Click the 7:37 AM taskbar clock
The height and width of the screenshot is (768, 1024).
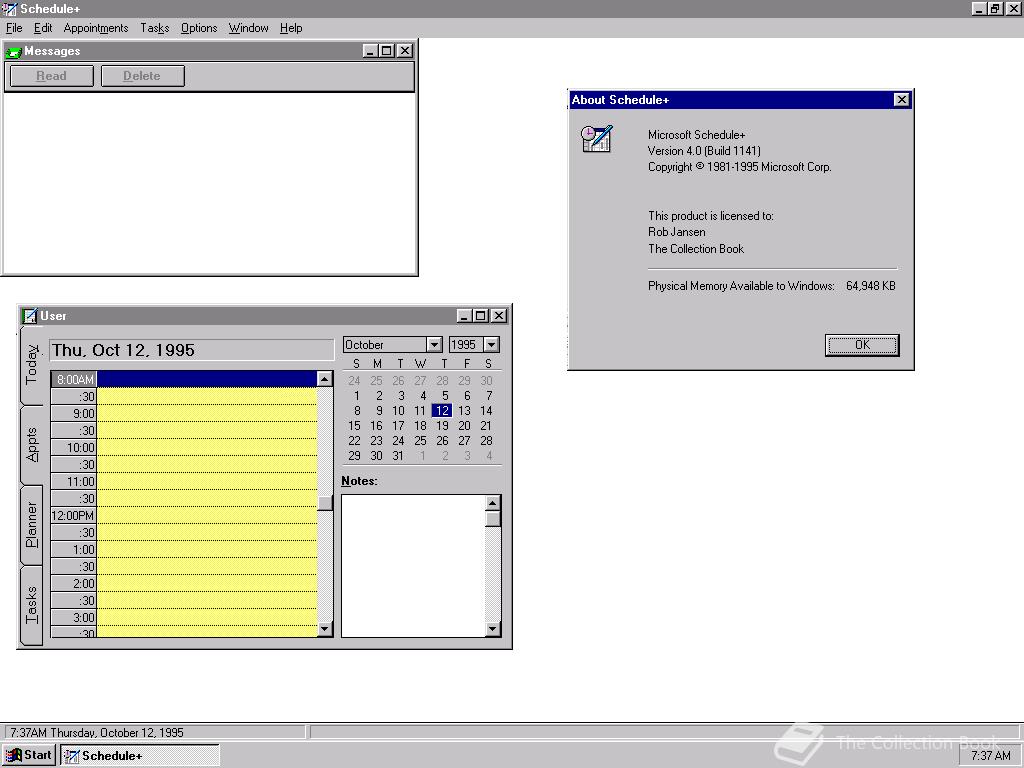[x=990, y=756]
